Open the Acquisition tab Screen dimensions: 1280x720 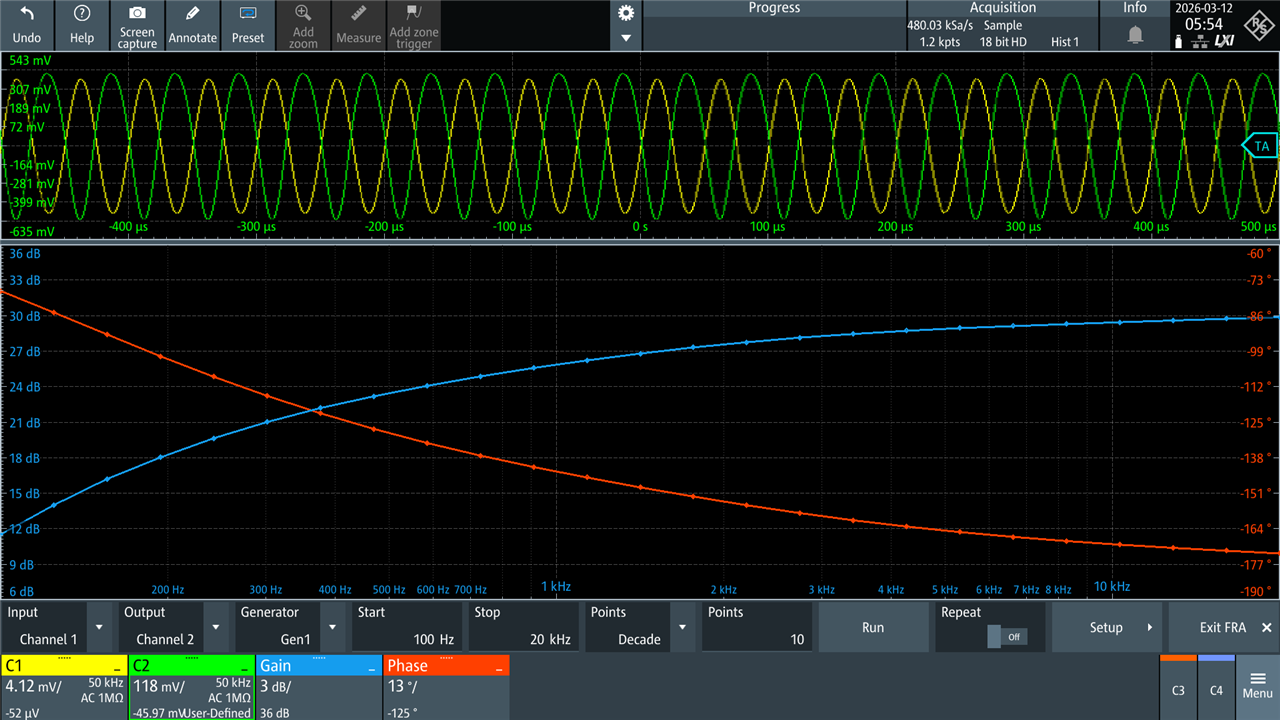[x=1002, y=8]
